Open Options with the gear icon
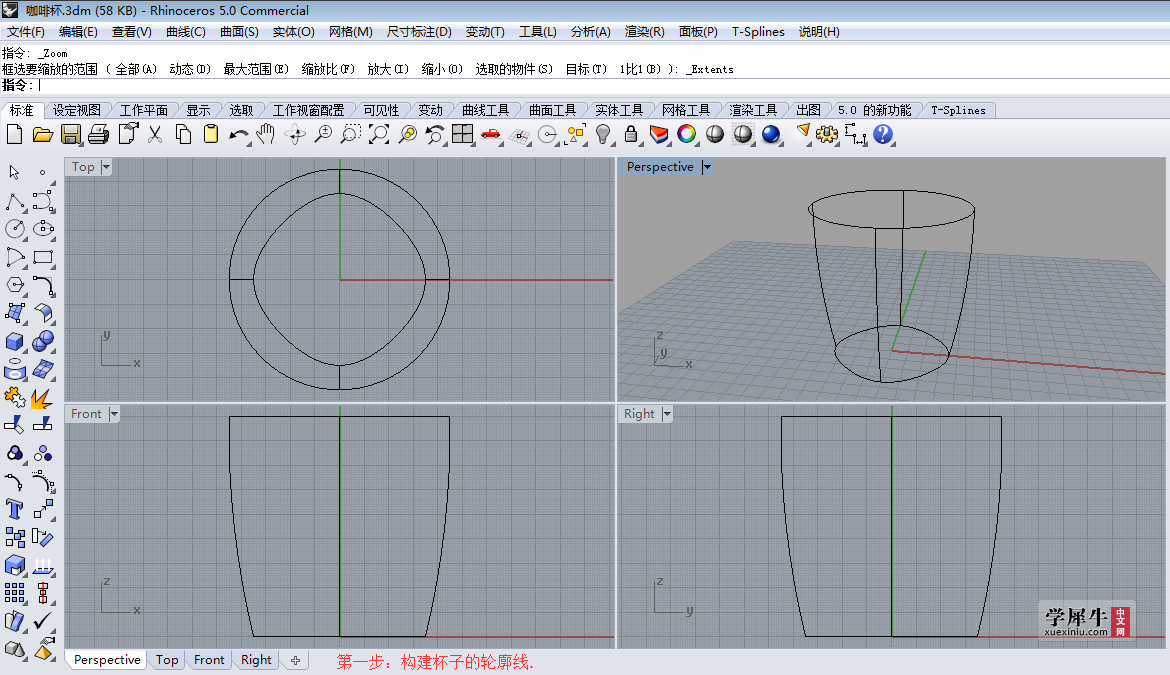1170x675 pixels. point(827,134)
